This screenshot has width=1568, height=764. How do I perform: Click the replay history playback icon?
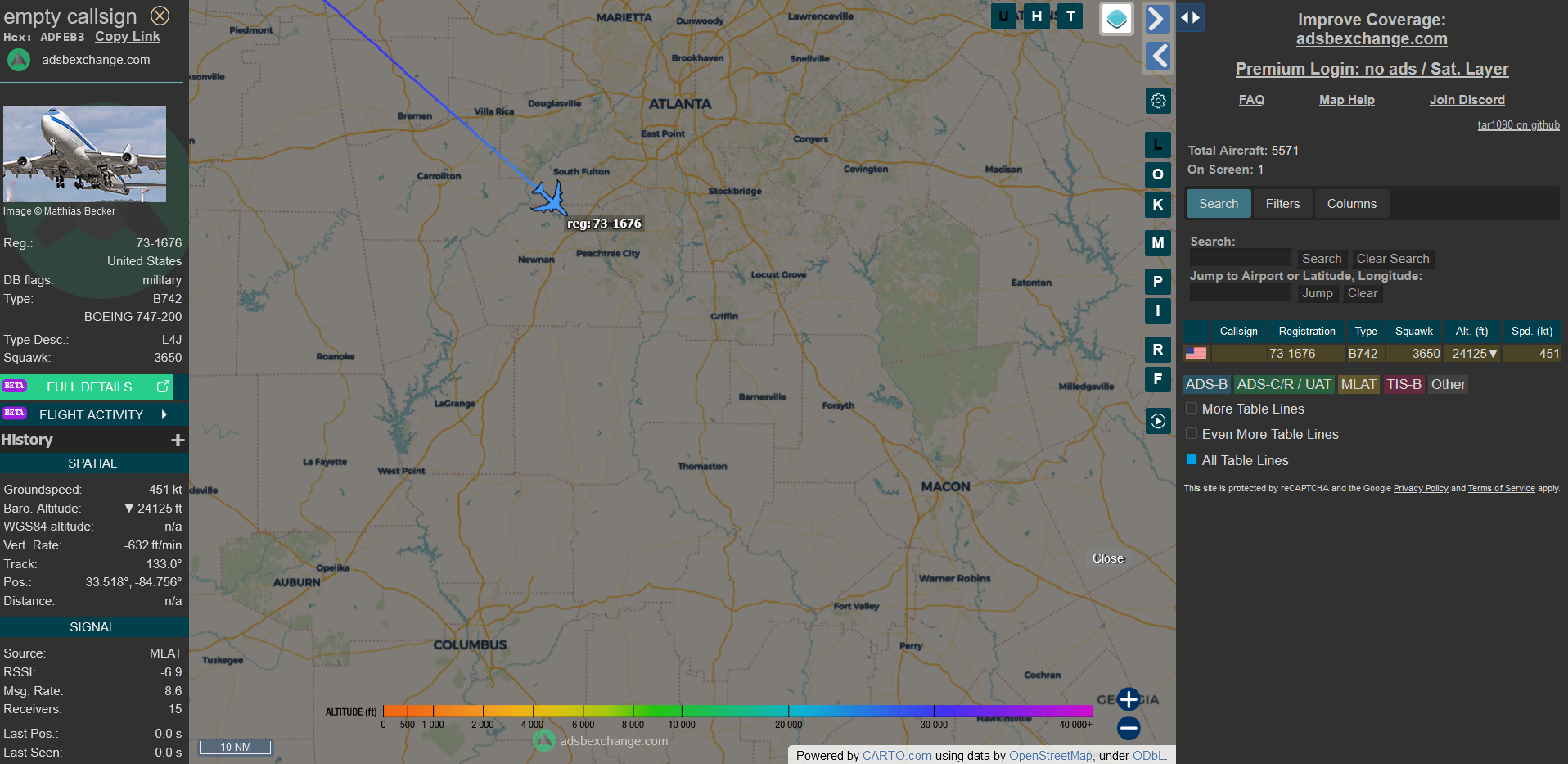pyautogui.click(x=1158, y=421)
